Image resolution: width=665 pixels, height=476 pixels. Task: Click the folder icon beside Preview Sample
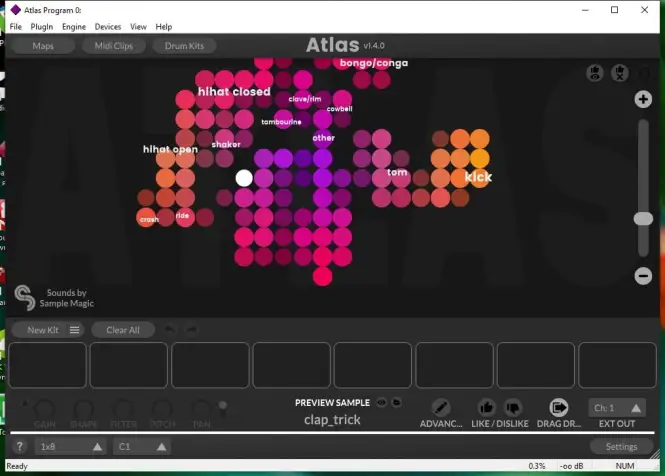tap(396, 402)
